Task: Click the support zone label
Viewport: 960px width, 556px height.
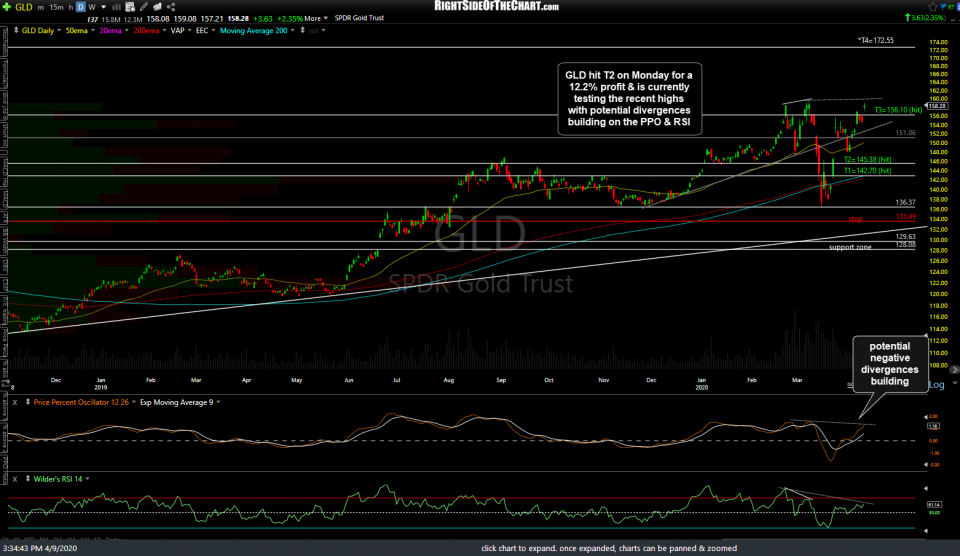Action: pyautogui.click(x=850, y=247)
